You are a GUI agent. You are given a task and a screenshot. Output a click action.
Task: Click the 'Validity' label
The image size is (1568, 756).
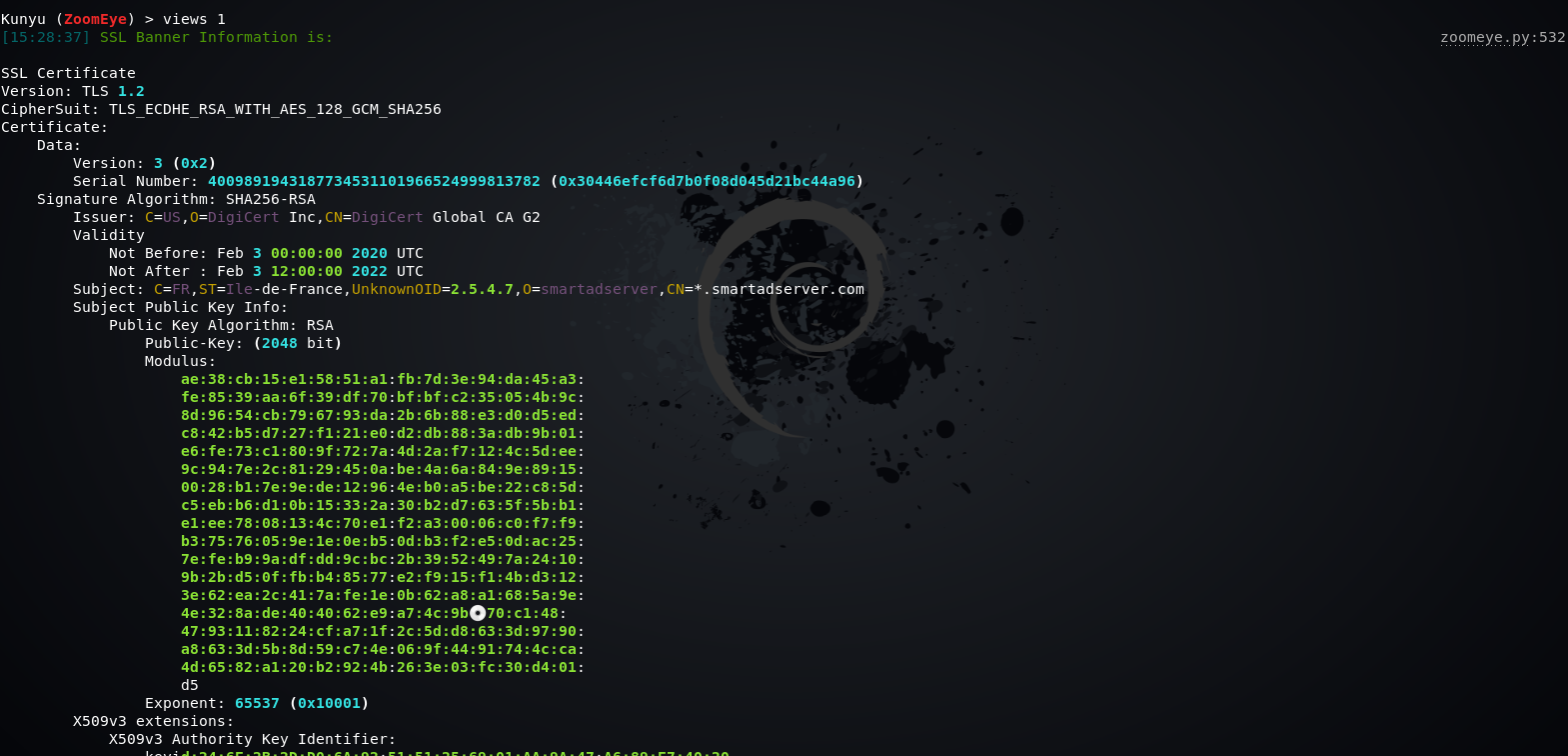click(x=109, y=235)
